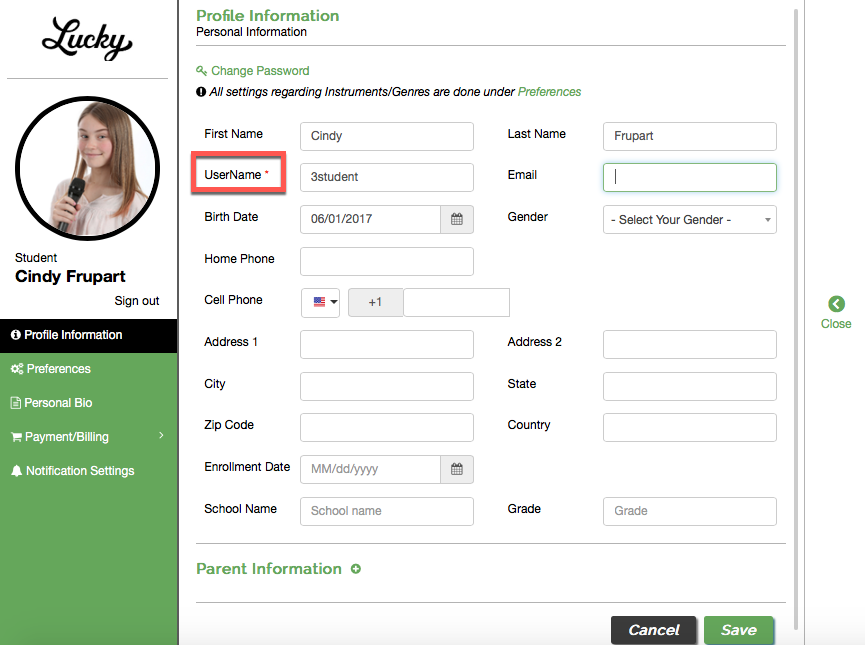The image size is (865, 645).
Task: Go to Preferences in the sidebar
Action: 58,369
